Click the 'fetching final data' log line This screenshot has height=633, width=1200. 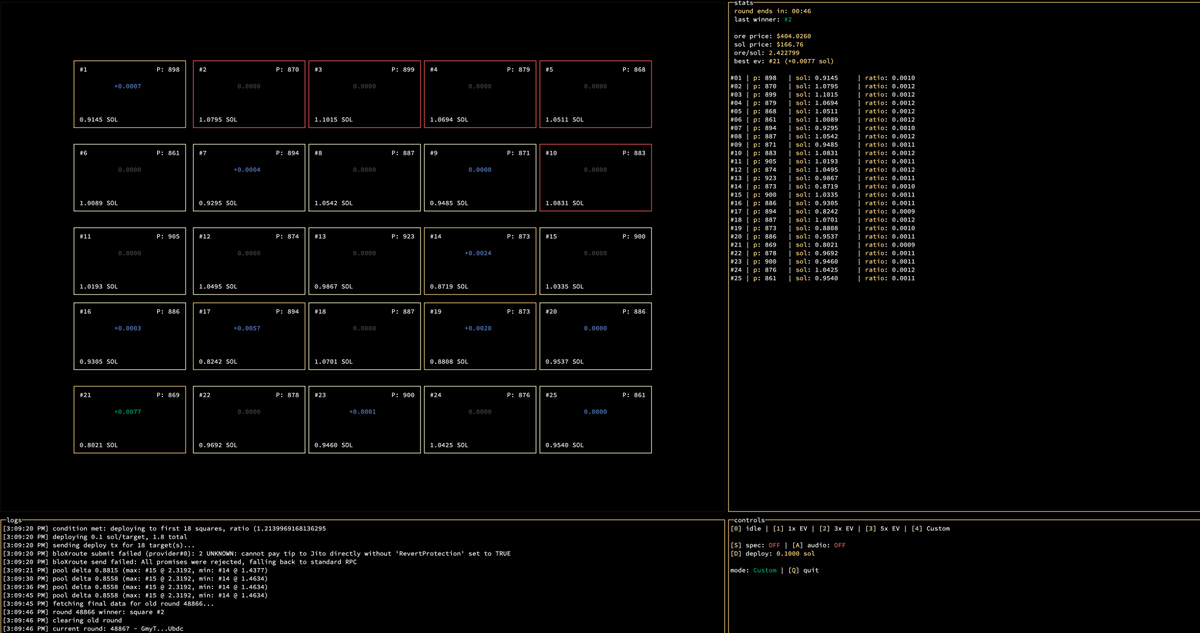point(108,603)
